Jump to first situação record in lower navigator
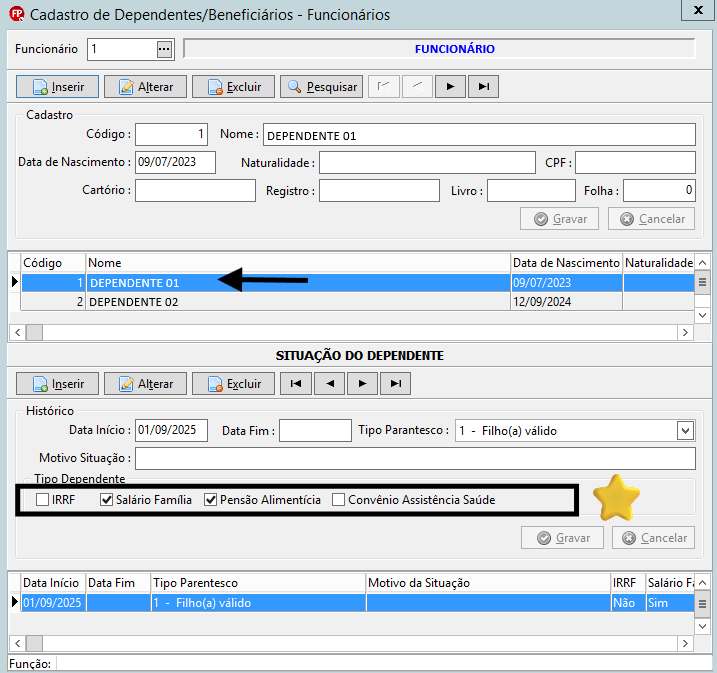Image resolution: width=717 pixels, height=673 pixels. click(x=296, y=384)
